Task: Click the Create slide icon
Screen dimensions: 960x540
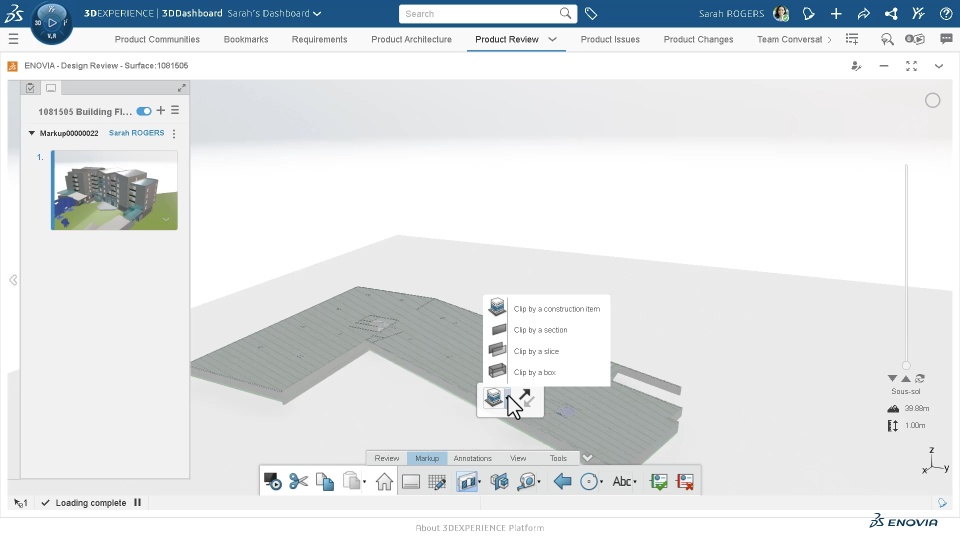Action: click(x=410, y=482)
